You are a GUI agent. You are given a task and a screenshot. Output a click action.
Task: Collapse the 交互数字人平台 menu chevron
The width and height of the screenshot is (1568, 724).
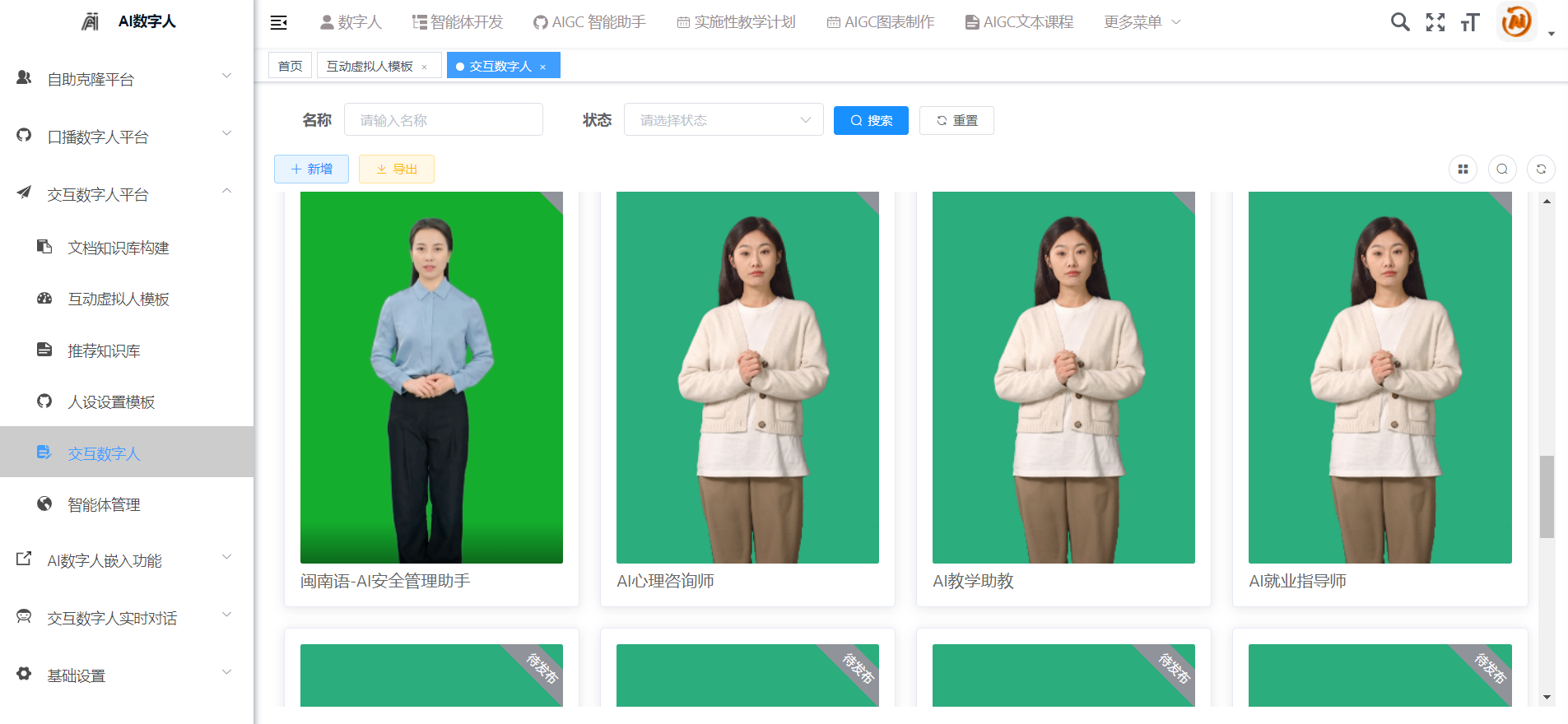pos(227,191)
